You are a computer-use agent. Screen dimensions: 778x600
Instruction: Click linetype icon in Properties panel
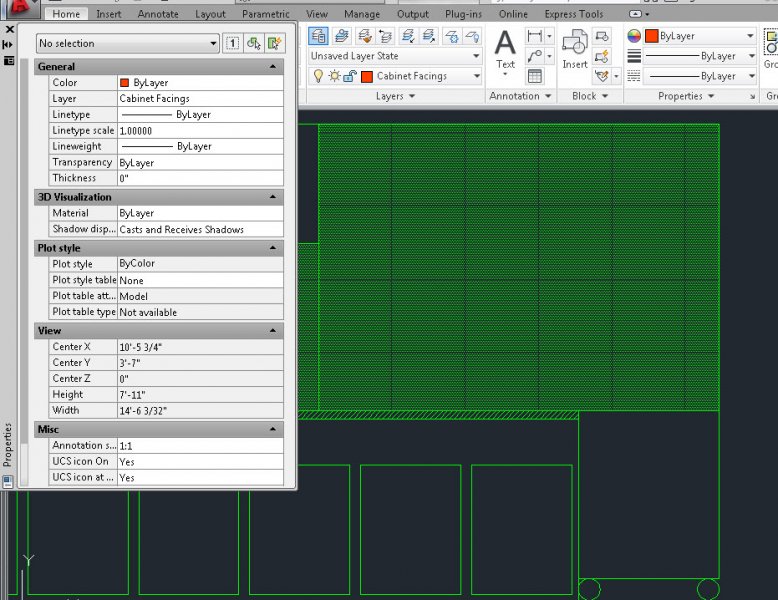pyautogui.click(x=634, y=76)
